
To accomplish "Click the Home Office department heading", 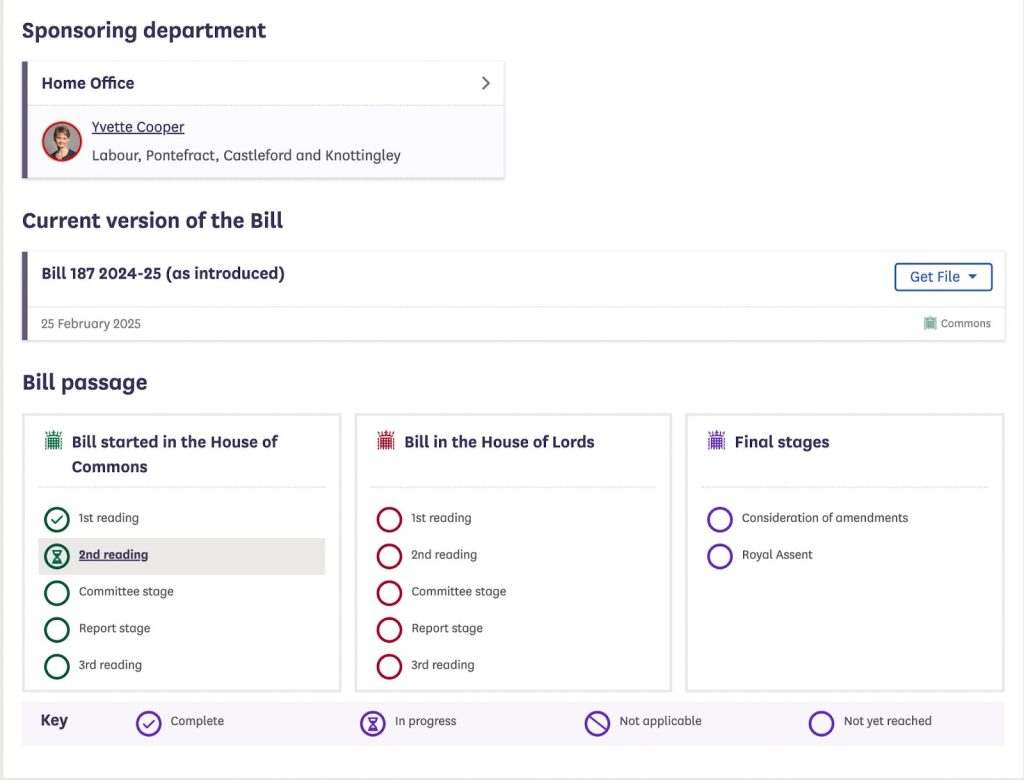I will 88,83.
